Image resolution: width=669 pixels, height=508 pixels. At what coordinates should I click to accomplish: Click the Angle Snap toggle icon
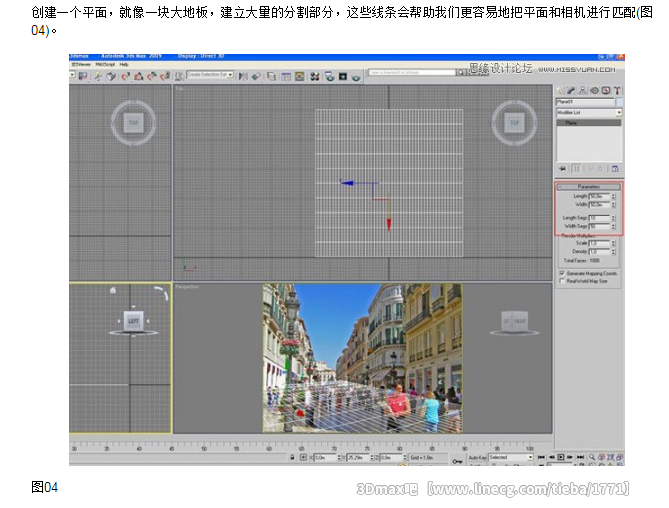(x=139, y=76)
